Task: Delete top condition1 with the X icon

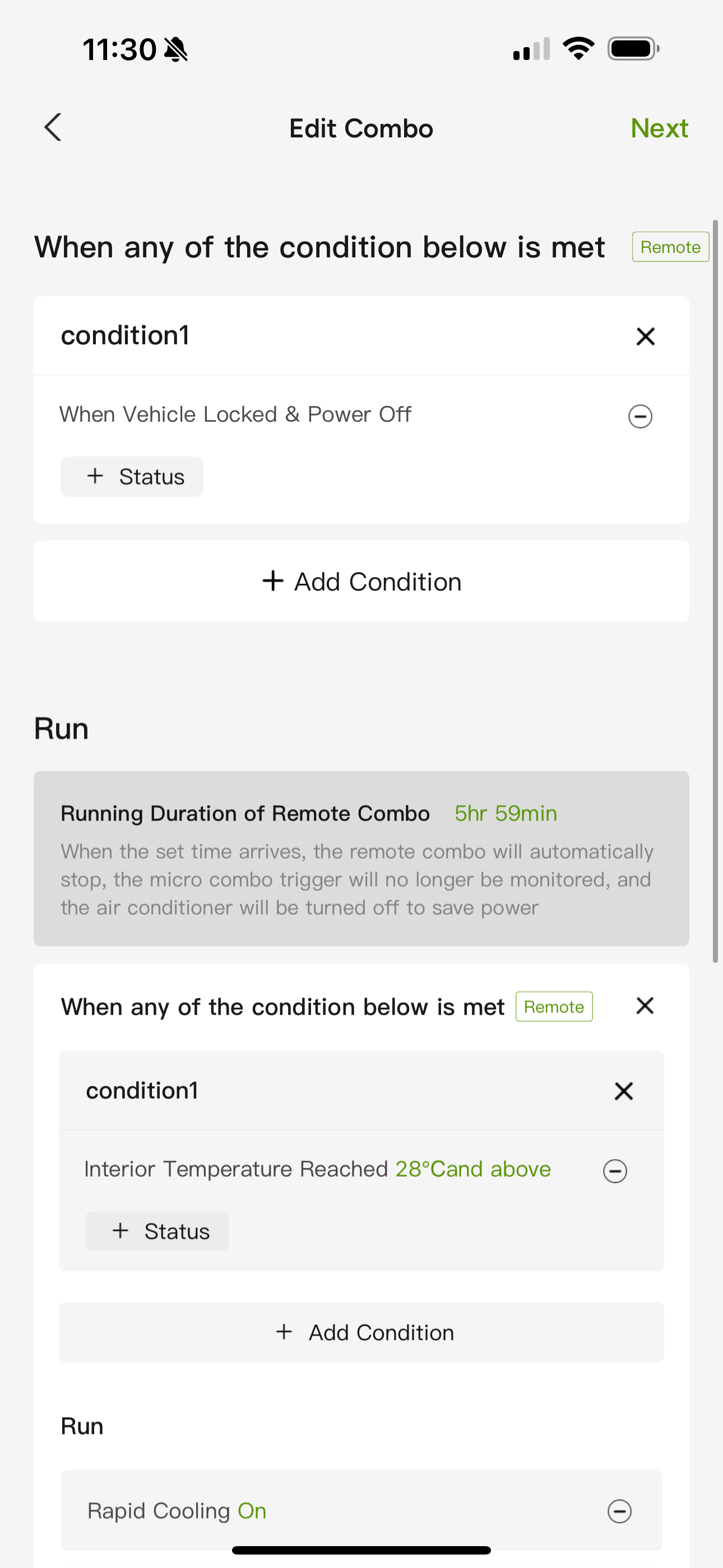Action: (645, 336)
